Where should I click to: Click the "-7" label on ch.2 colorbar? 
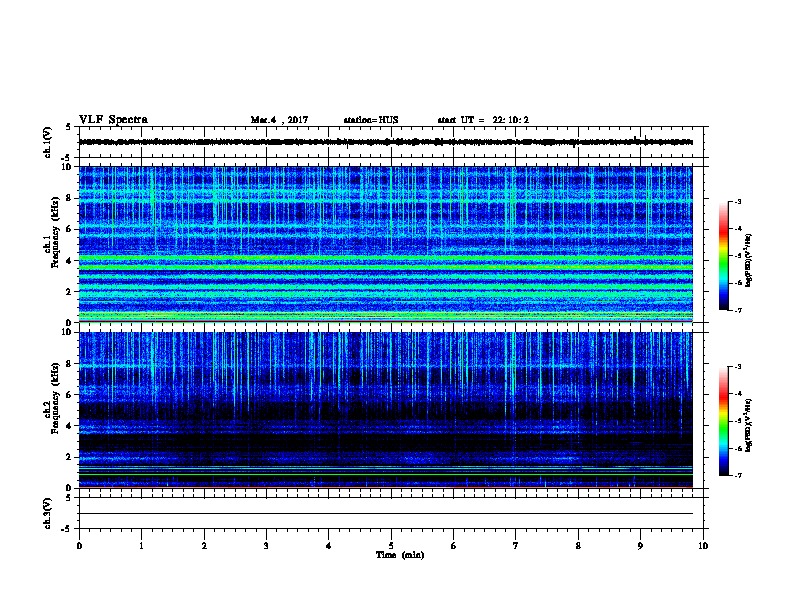pos(737,475)
